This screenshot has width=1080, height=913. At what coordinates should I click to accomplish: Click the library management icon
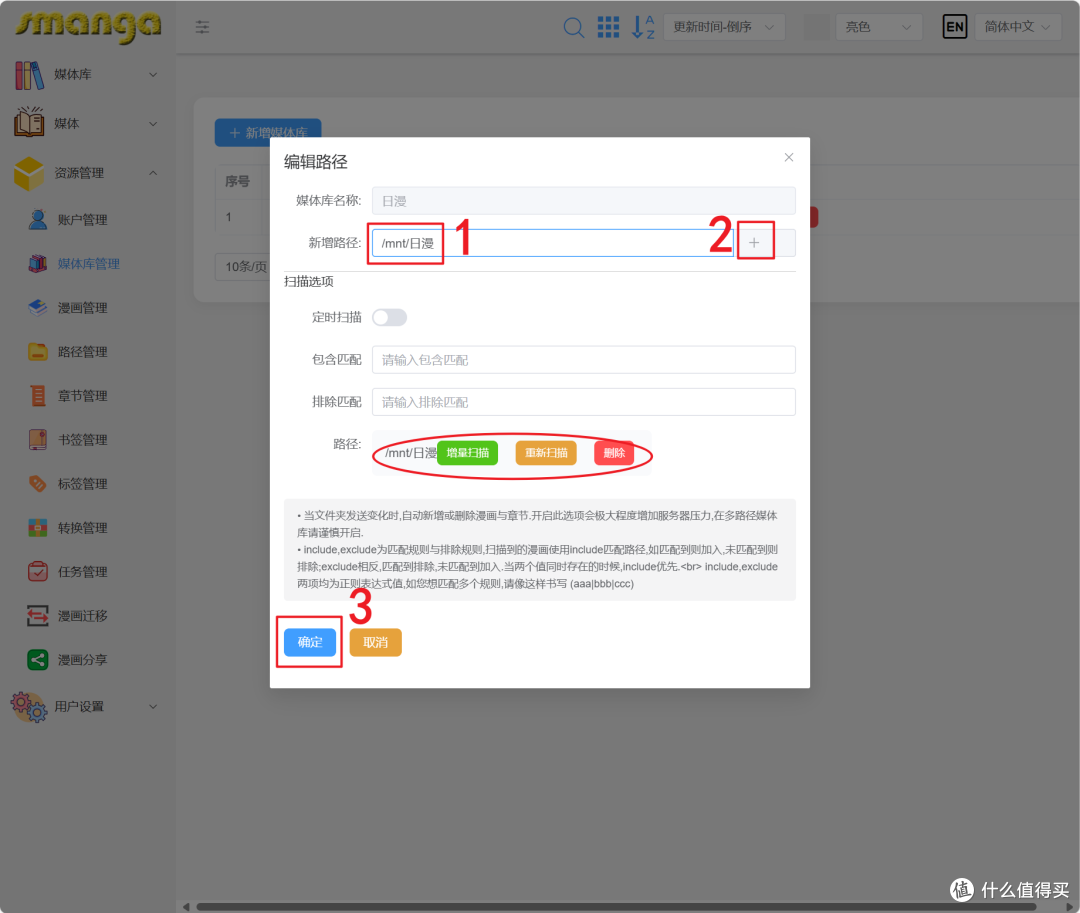pos(38,264)
